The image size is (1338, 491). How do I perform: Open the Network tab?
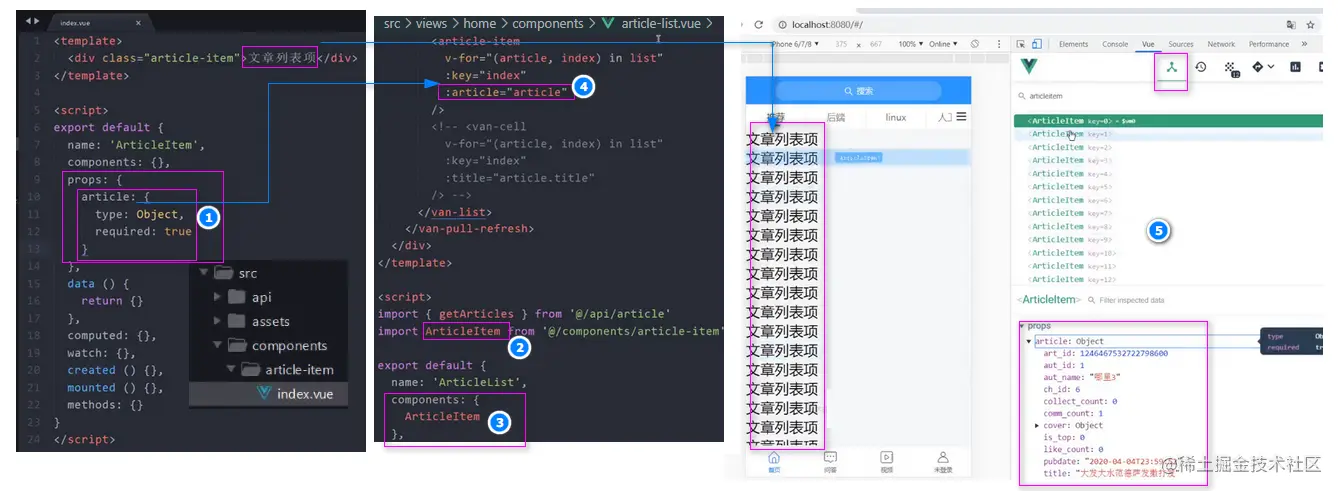pyautogui.click(x=1221, y=44)
